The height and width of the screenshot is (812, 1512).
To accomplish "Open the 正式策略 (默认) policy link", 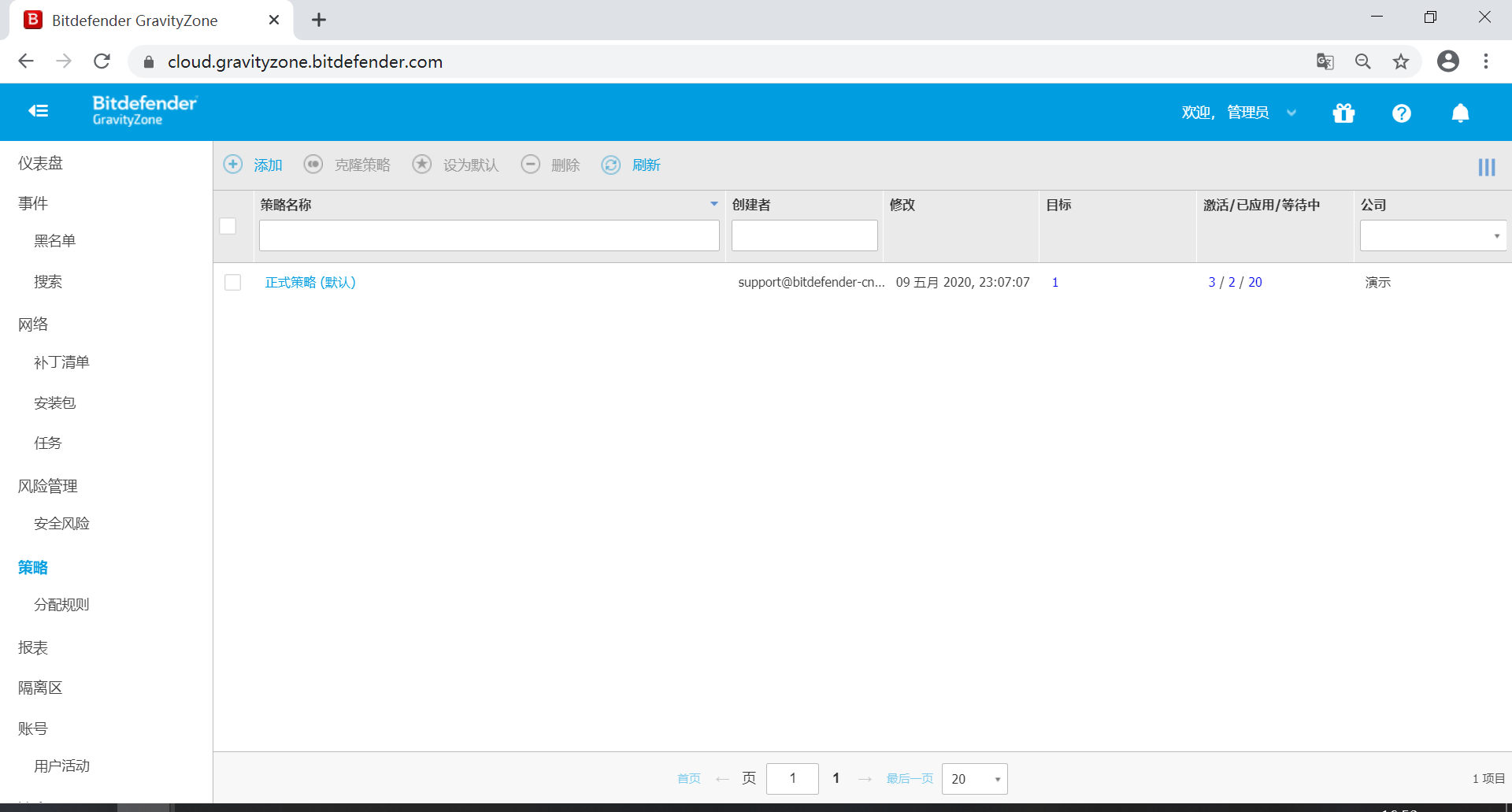I will pos(310,282).
